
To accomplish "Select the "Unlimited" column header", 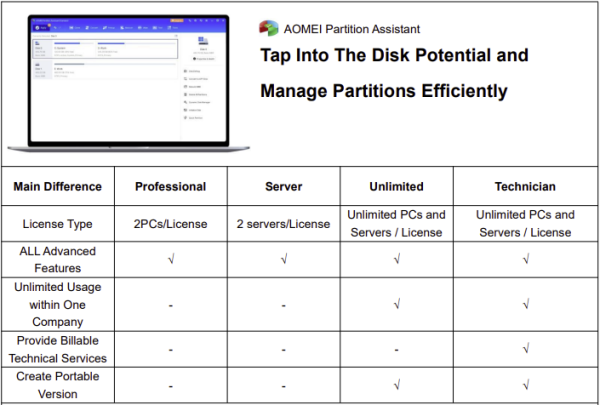I will click(396, 186).
